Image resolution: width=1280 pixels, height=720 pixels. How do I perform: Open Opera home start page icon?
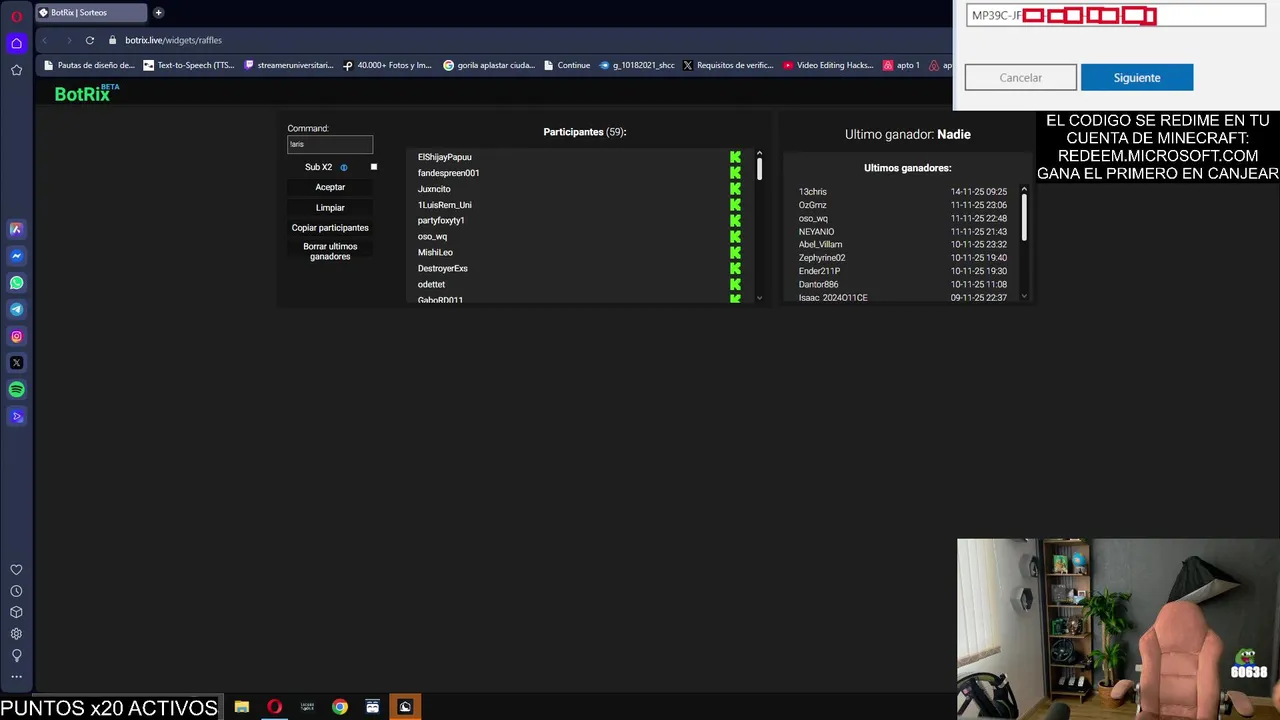coord(16,43)
